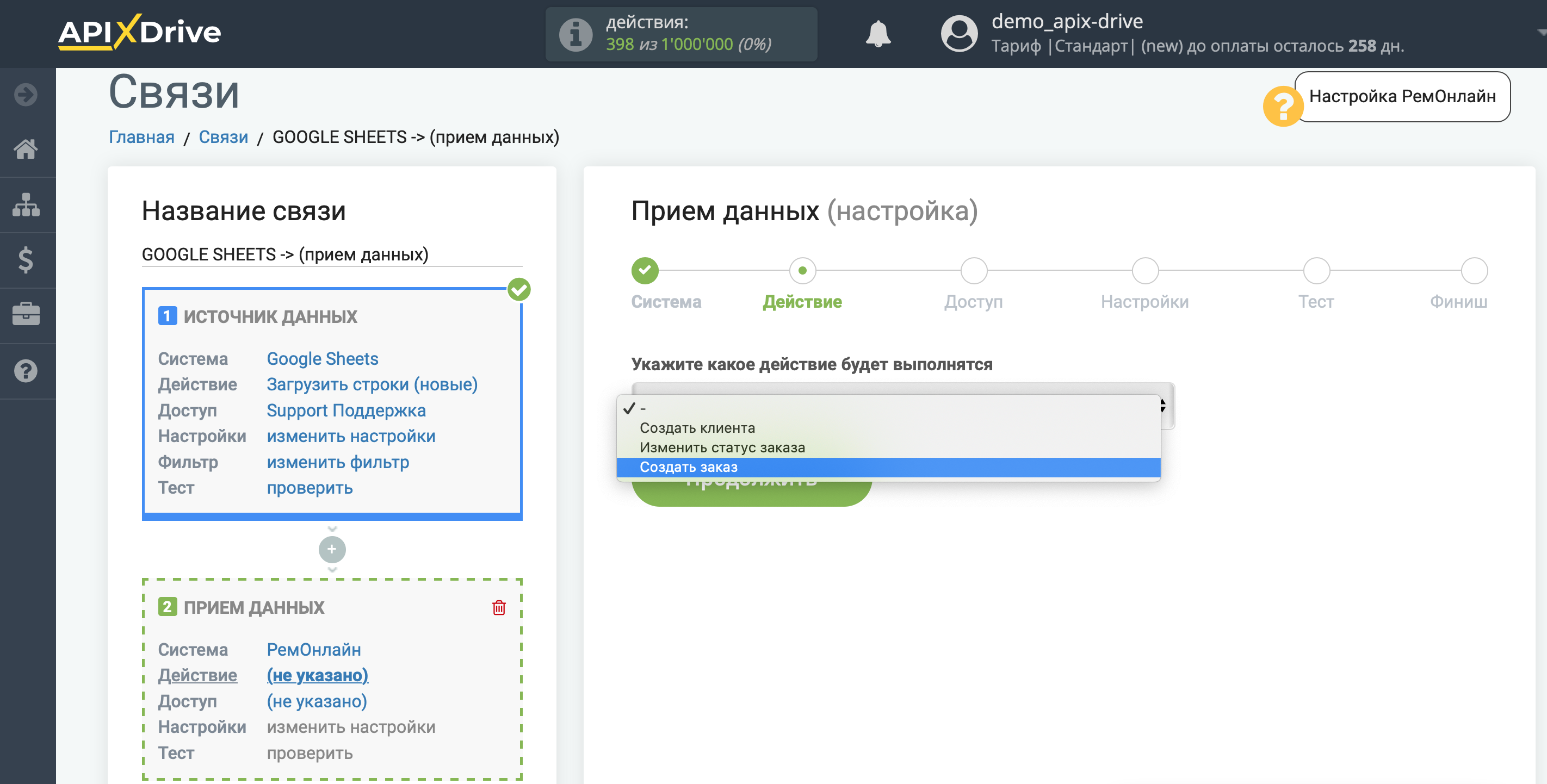
Task: Delete the data receiver via trash icon
Action: coord(498,607)
